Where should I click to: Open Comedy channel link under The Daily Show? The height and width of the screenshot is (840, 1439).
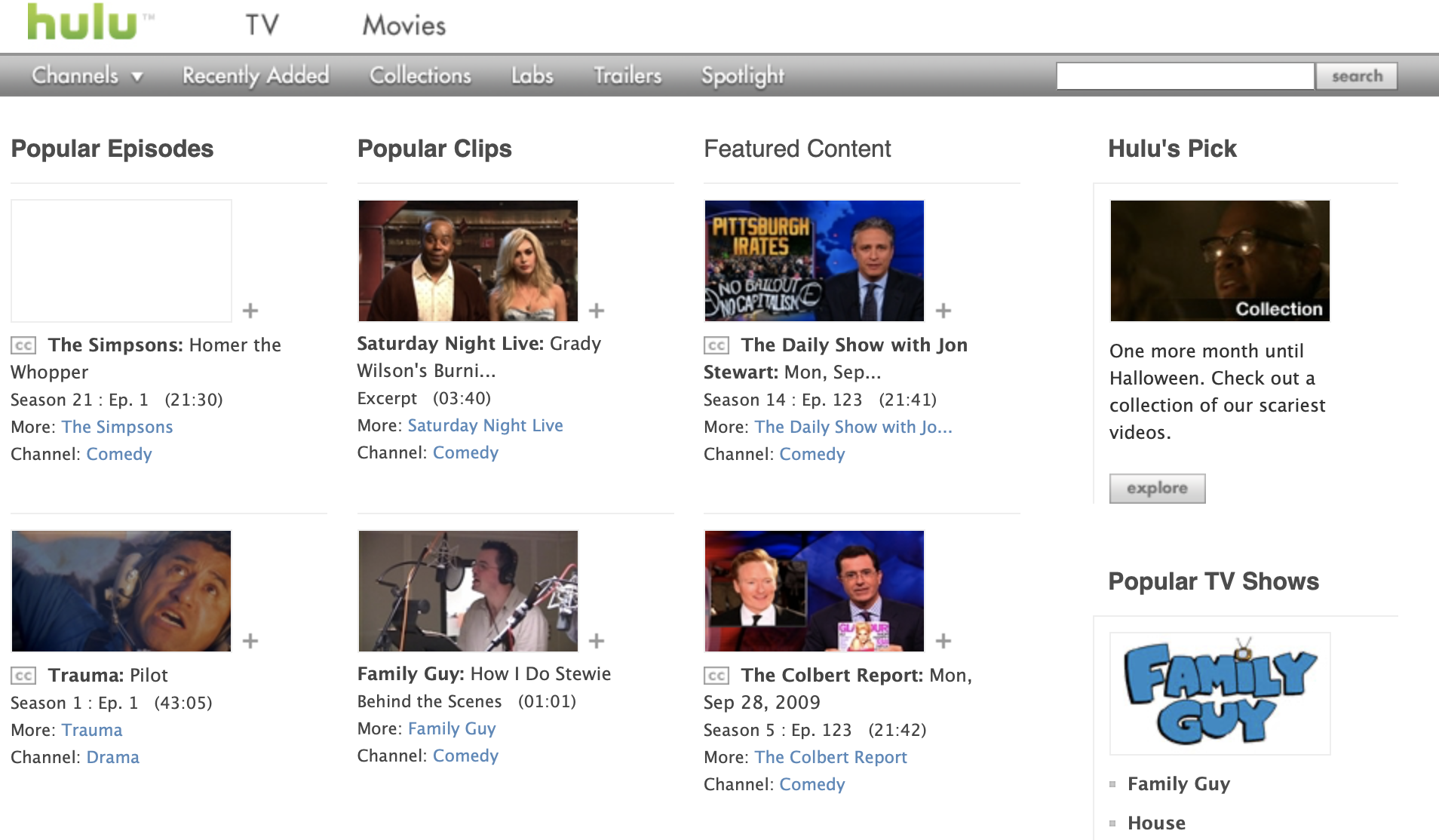click(x=812, y=454)
